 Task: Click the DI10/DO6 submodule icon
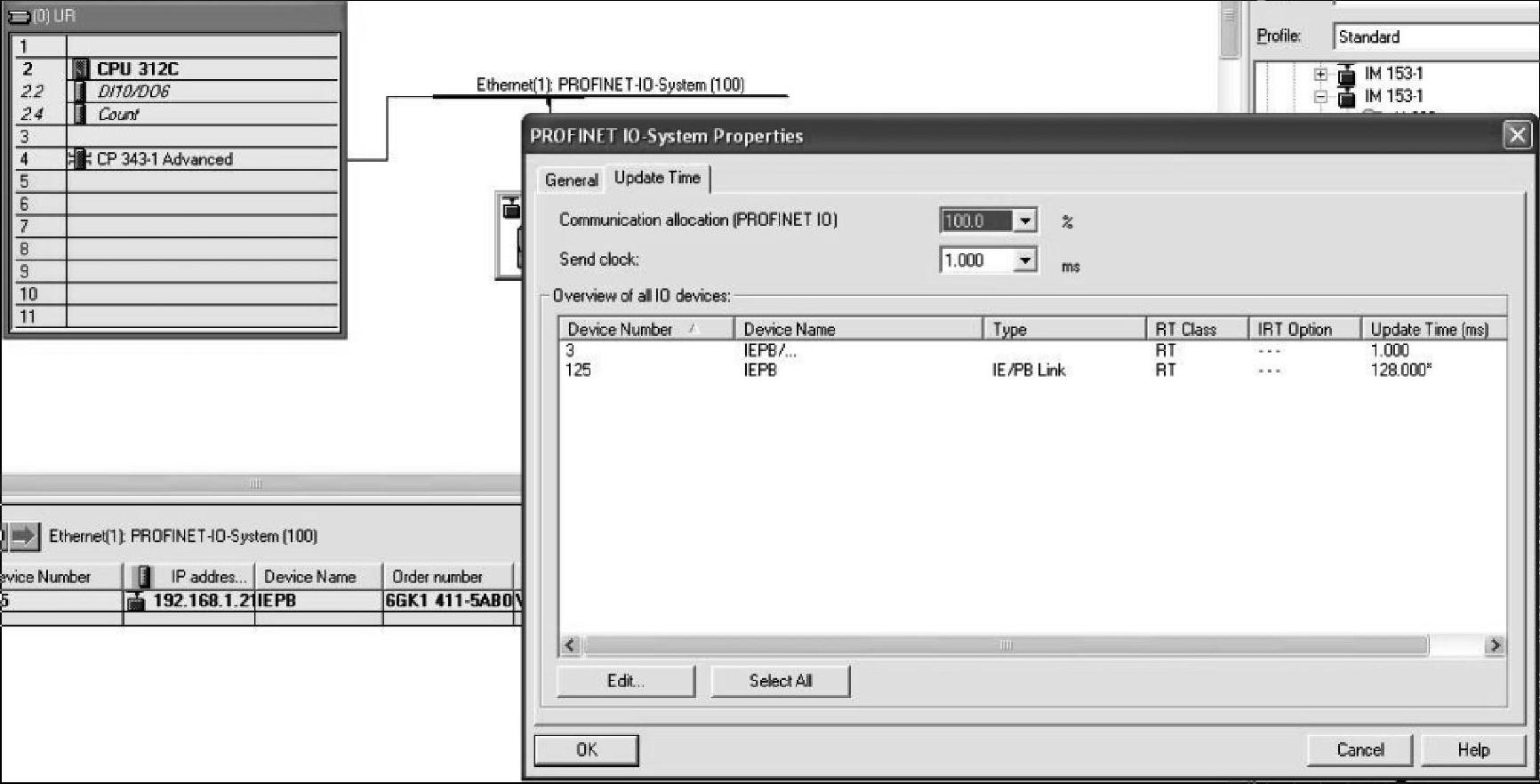(81, 92)
